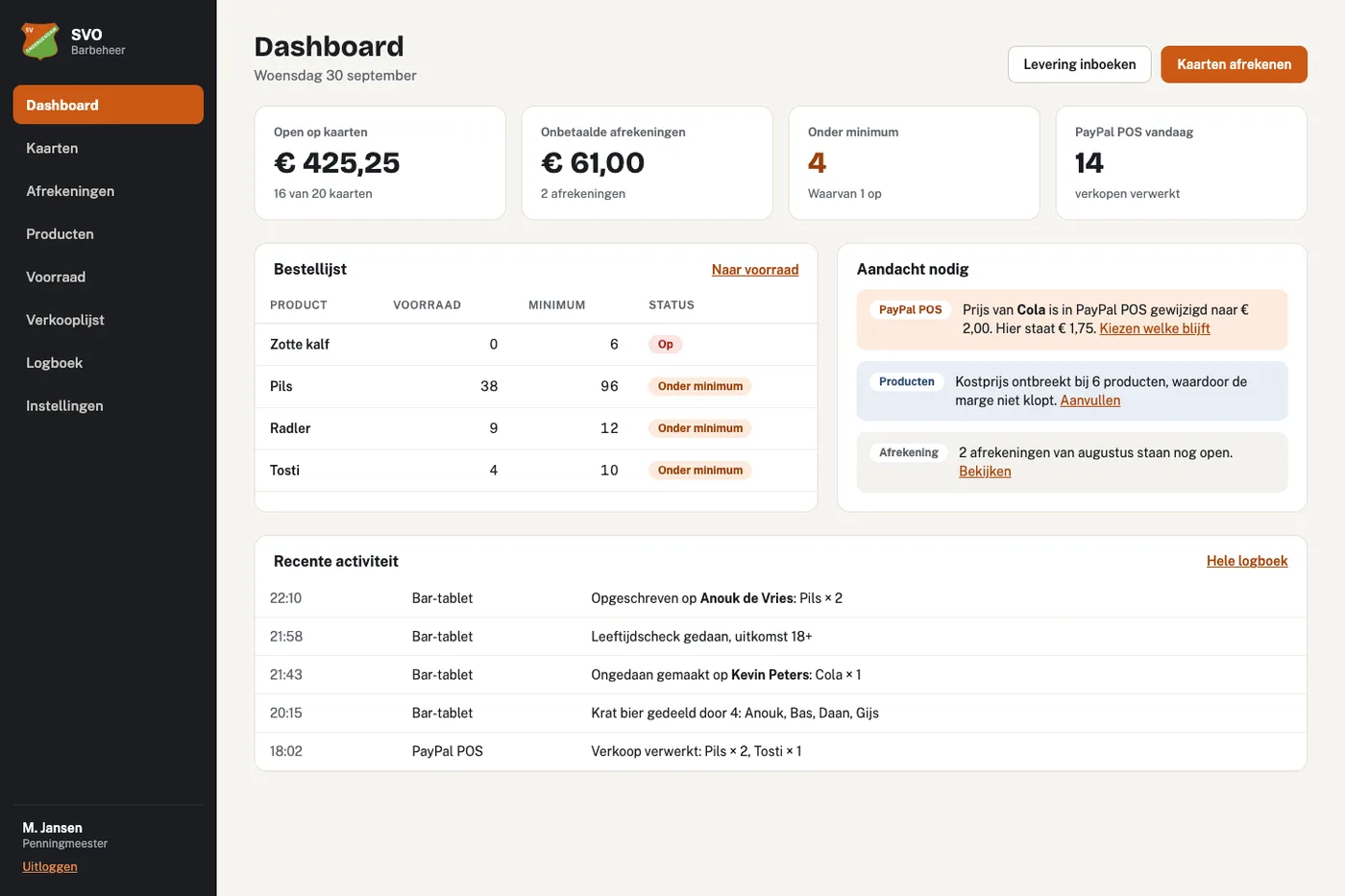Click the Levering inboeken button
Image resolution: width=1345 pixels, height=896 pixels.
tap(1080, 64)
